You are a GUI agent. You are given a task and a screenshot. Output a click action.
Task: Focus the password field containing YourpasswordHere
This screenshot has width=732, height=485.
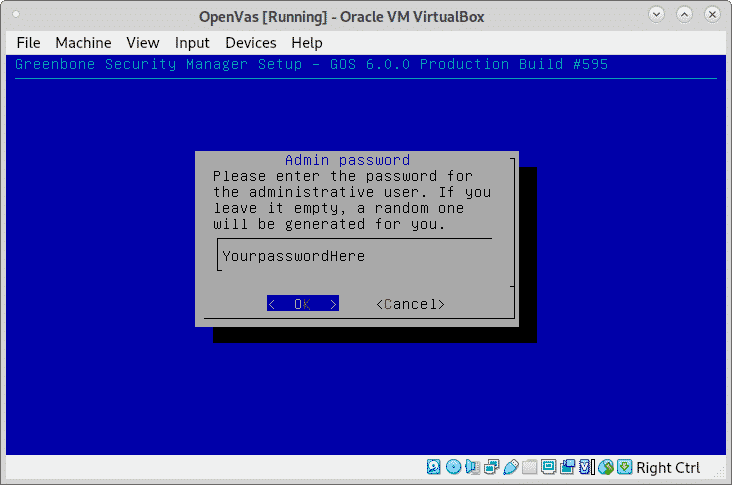click(355, 256)
